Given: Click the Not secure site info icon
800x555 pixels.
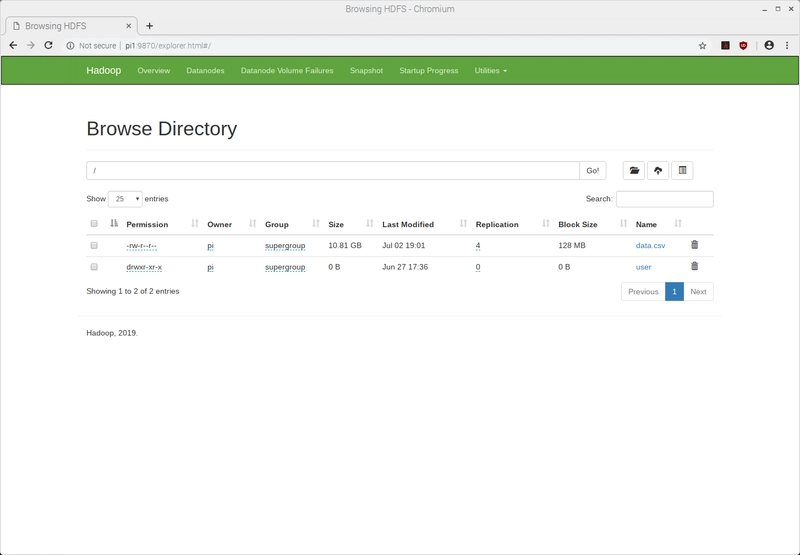Looking at the screenshot, I should (70, 45).
